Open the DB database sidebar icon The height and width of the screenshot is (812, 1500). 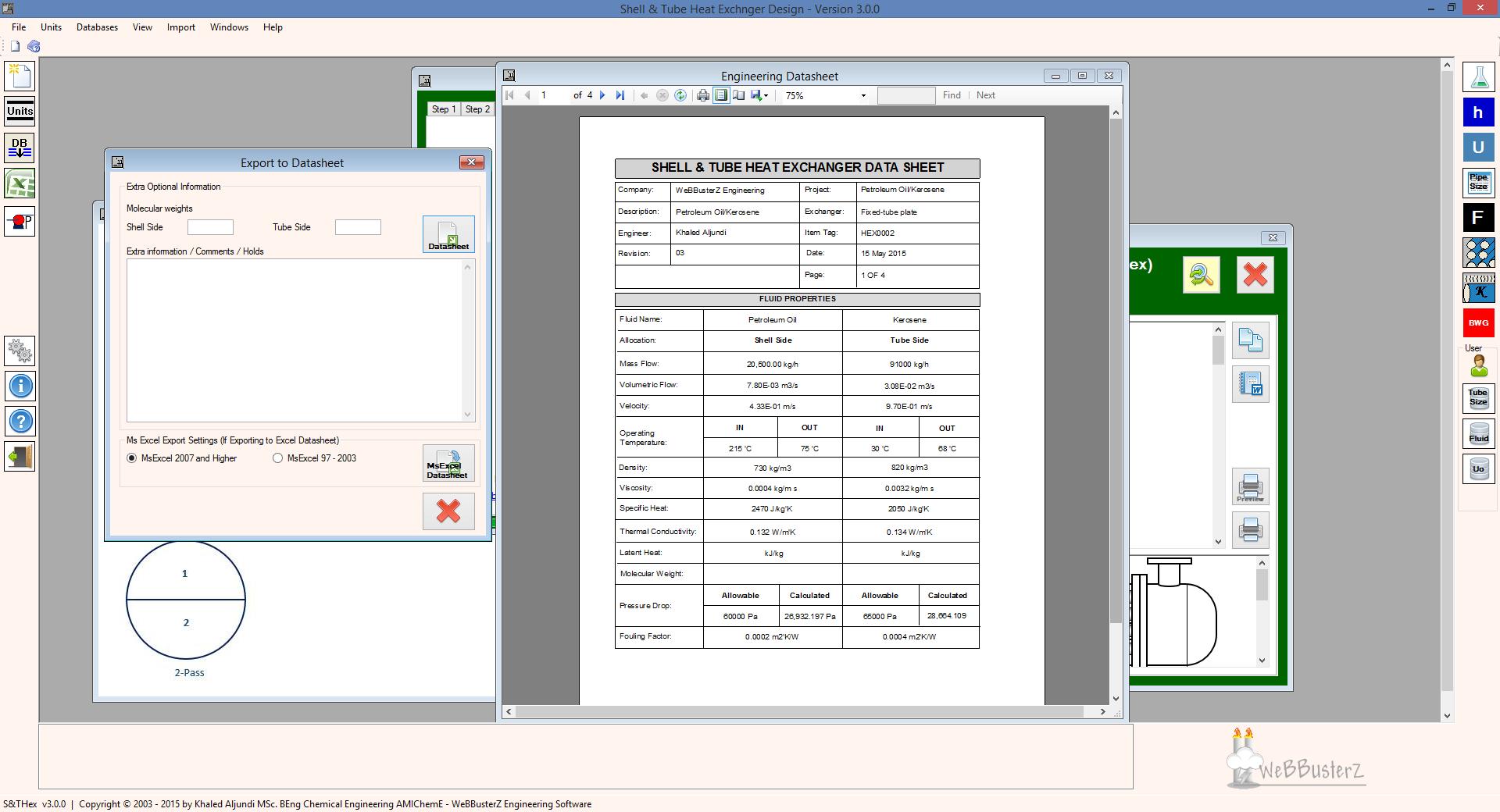pos(20,148)
